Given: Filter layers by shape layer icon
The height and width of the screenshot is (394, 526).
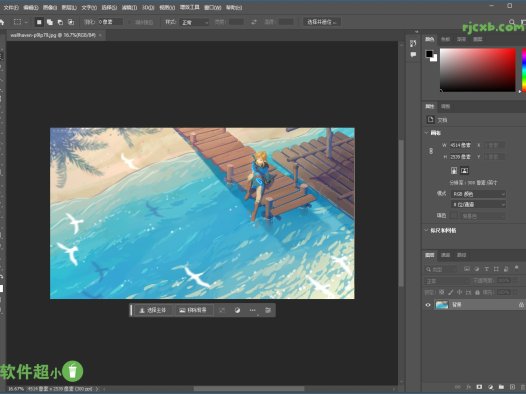Looking at the screenshot, I should (x=496, y=269).
